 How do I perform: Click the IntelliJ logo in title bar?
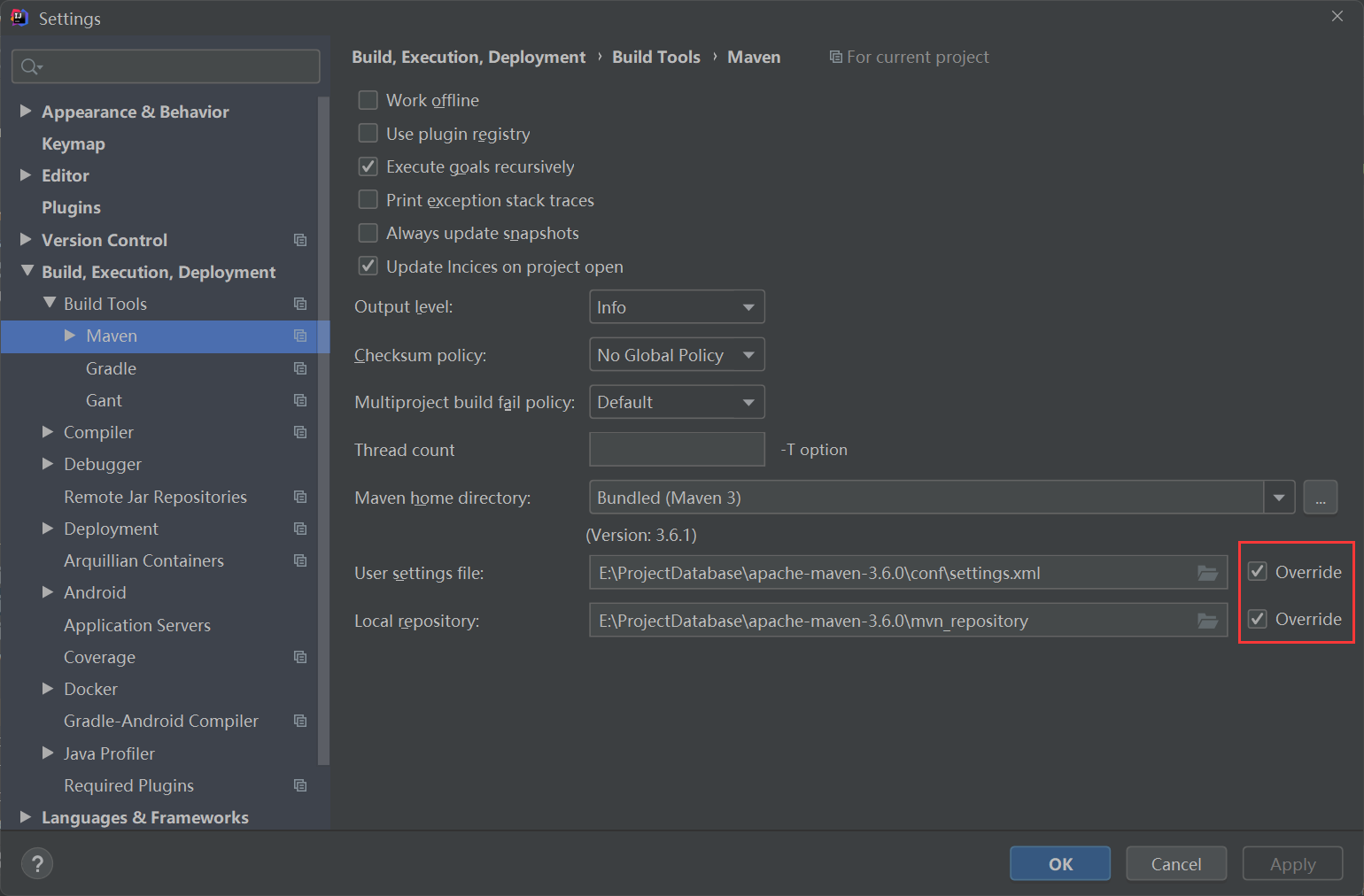tap(19, 18)
